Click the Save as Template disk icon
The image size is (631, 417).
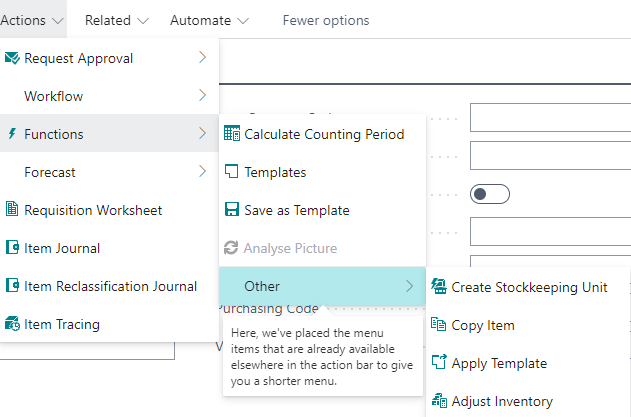[232, 210]
